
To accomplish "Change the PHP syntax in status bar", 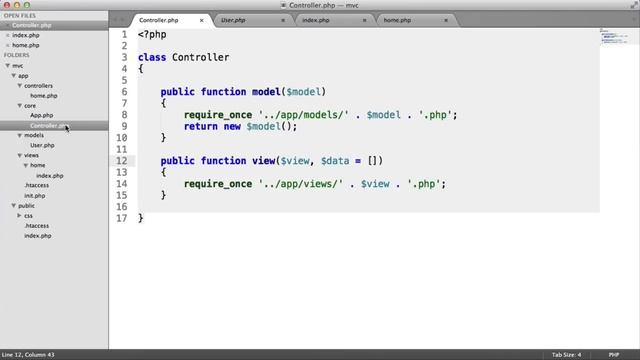I will 614,355.
